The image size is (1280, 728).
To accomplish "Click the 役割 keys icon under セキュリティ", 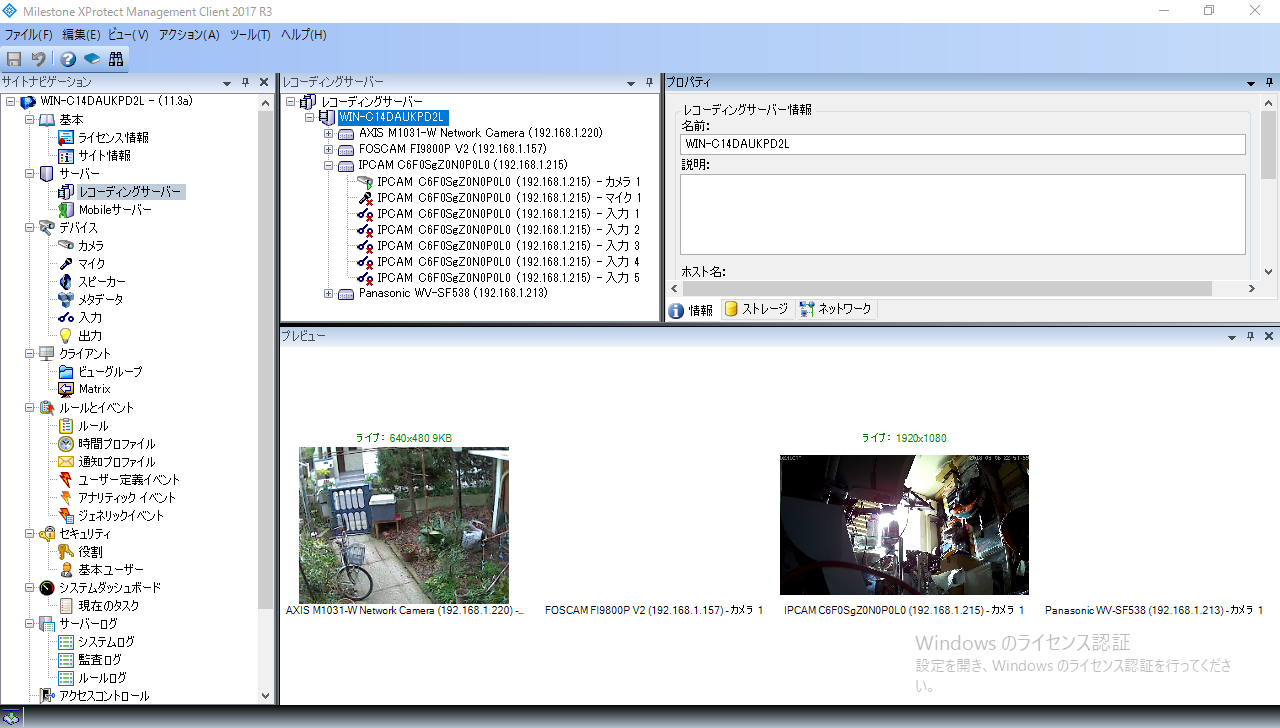I will tap(66, 552).
